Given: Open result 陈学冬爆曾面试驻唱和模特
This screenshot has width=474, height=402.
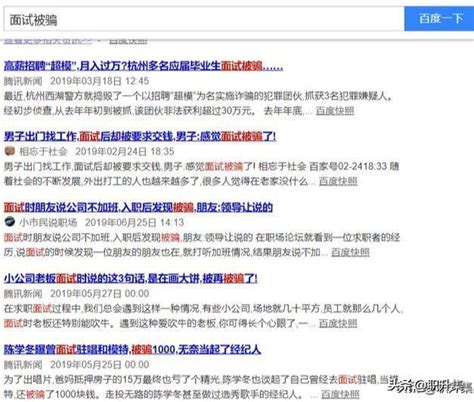Looking at the screenshot, I should click(132, 349).
